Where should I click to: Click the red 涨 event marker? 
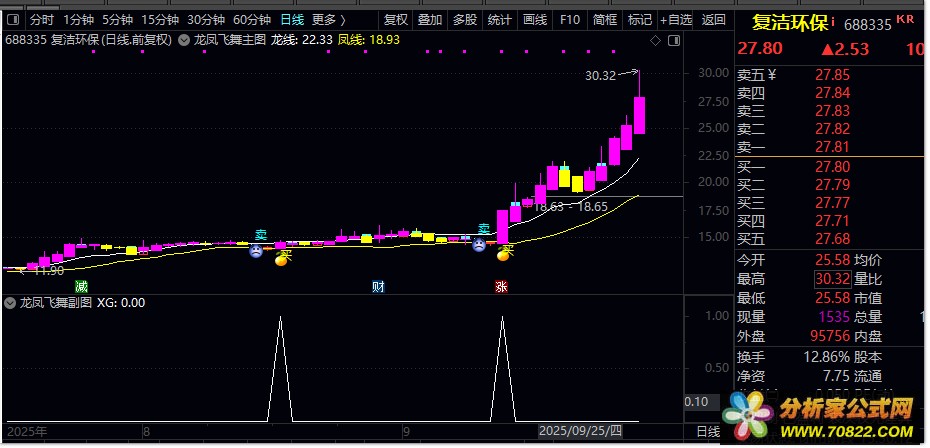pyautogui.click(x=501, y=287)
